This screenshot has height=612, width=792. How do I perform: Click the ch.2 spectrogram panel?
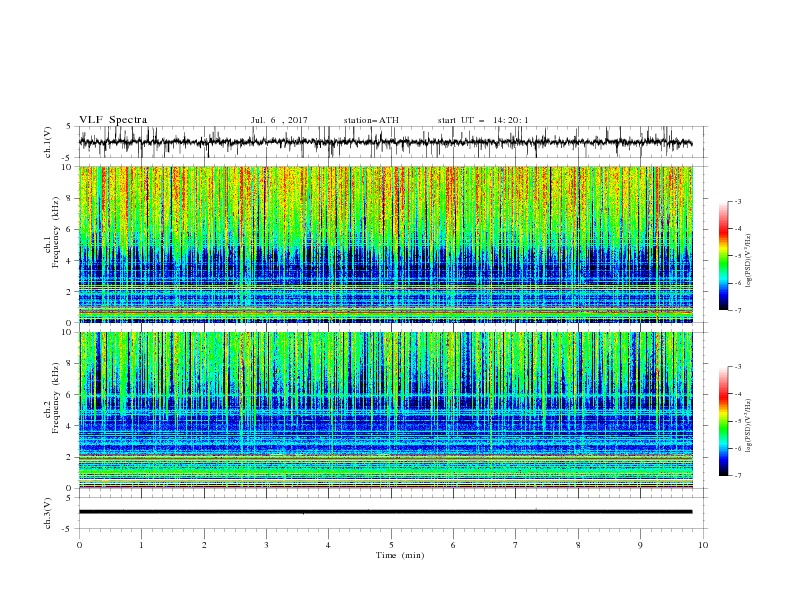pos(385,410)
